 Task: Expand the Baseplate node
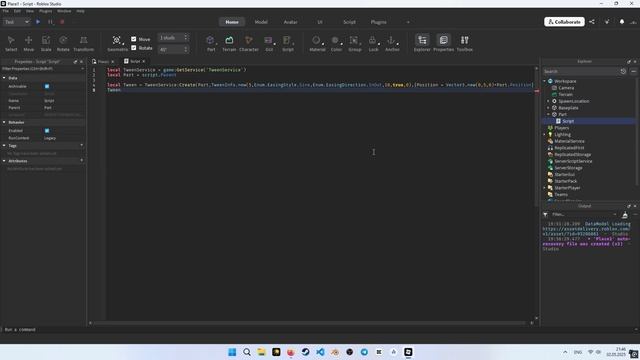point(549,108)
